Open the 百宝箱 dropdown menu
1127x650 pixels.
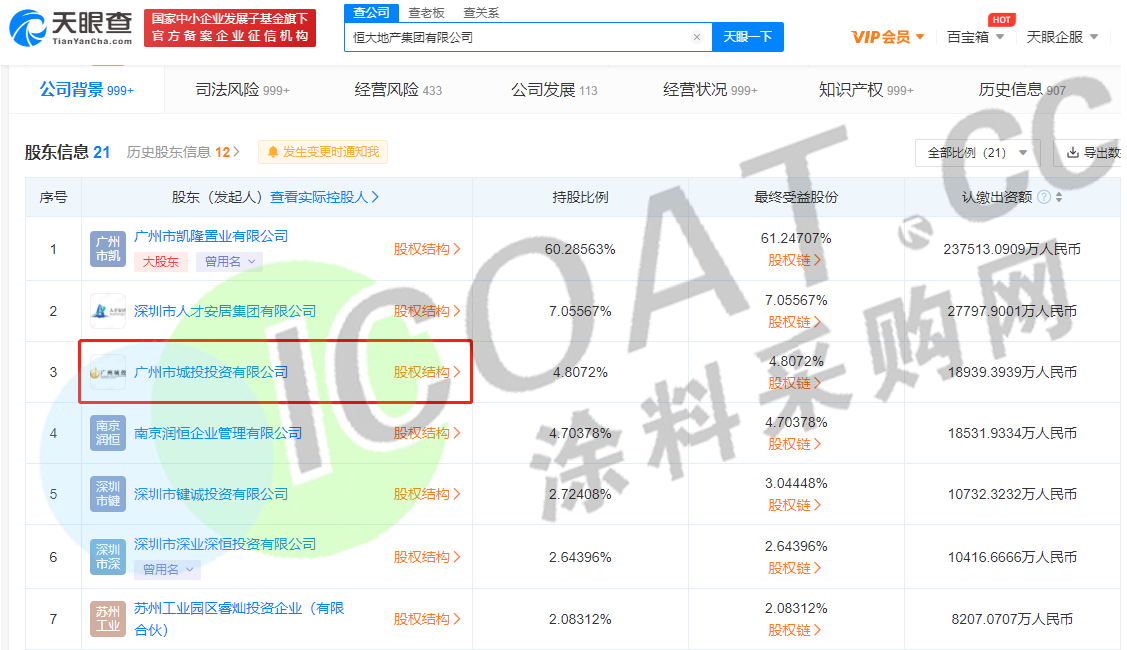pos(975,37)
